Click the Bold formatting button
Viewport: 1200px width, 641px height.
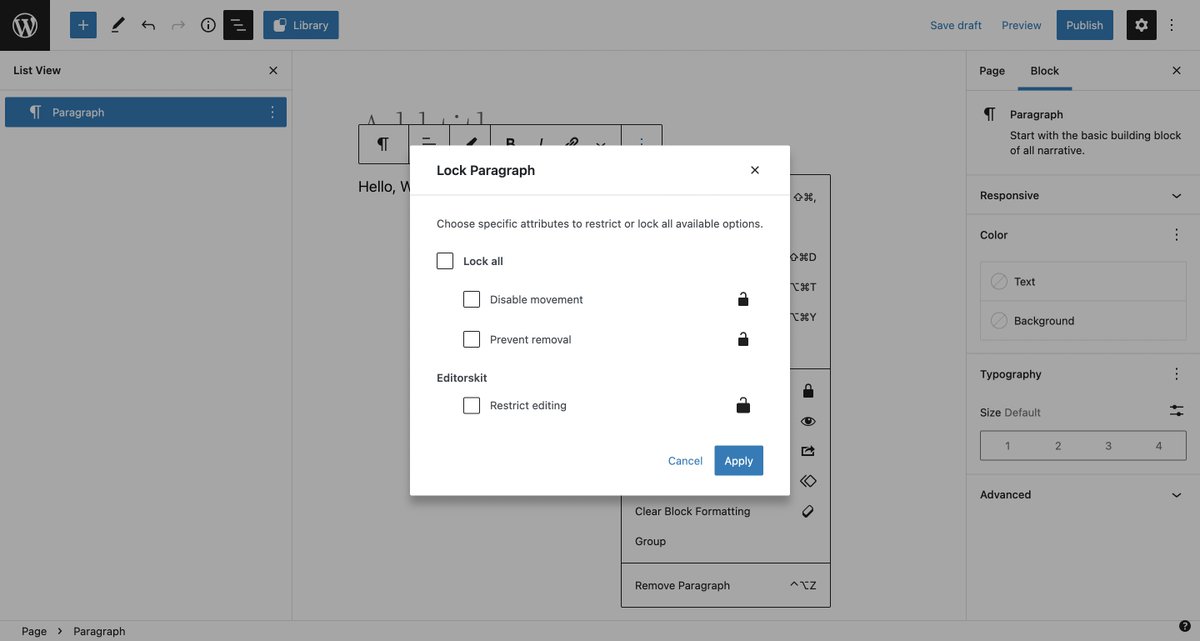pos(510,144)
